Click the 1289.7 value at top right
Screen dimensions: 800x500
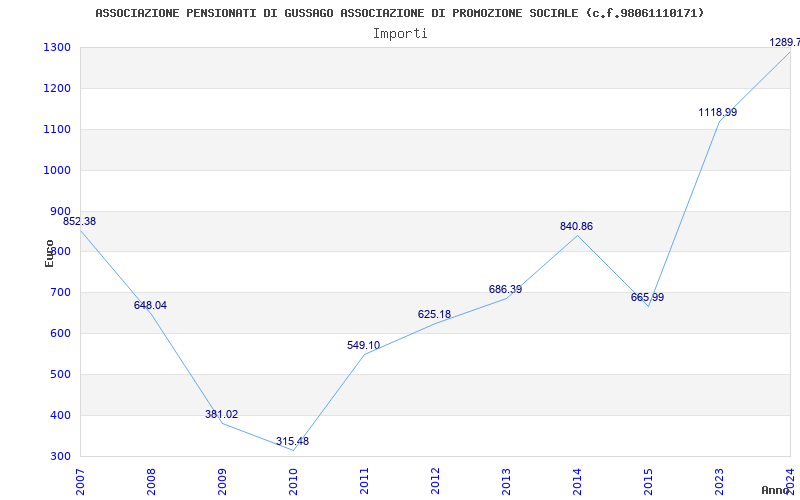[x=783, y=42]
